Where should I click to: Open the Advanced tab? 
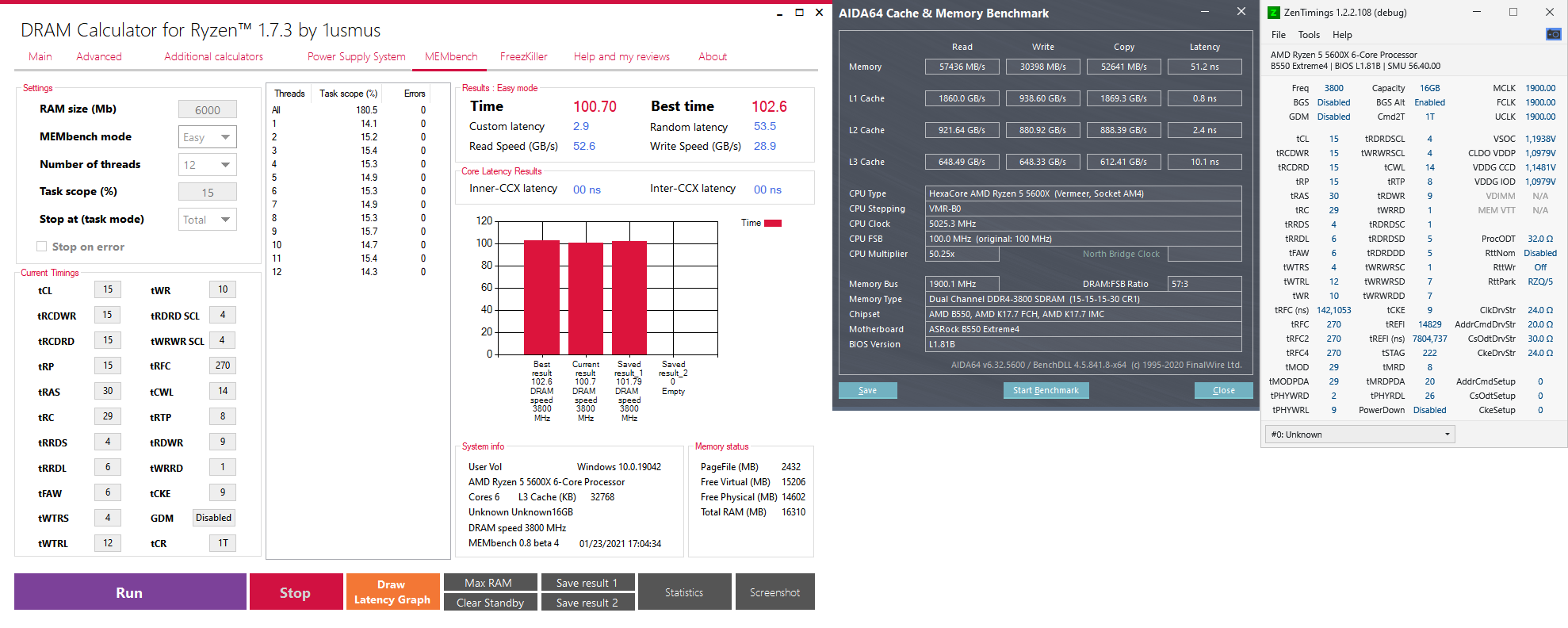(99, 57)
